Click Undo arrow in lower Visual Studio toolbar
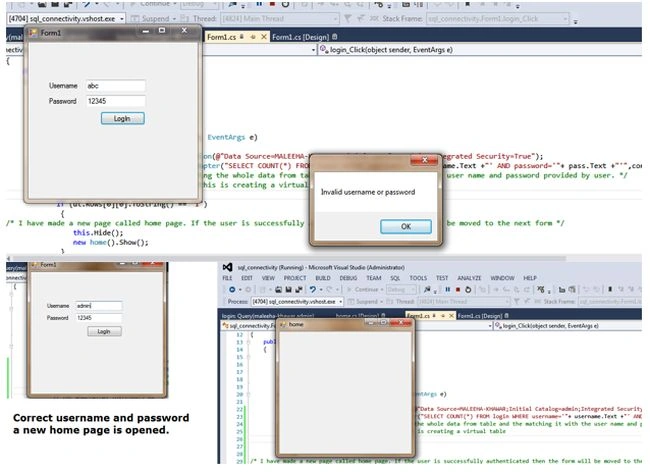This screenshot has height=472, width=650. tap(313, 290)
